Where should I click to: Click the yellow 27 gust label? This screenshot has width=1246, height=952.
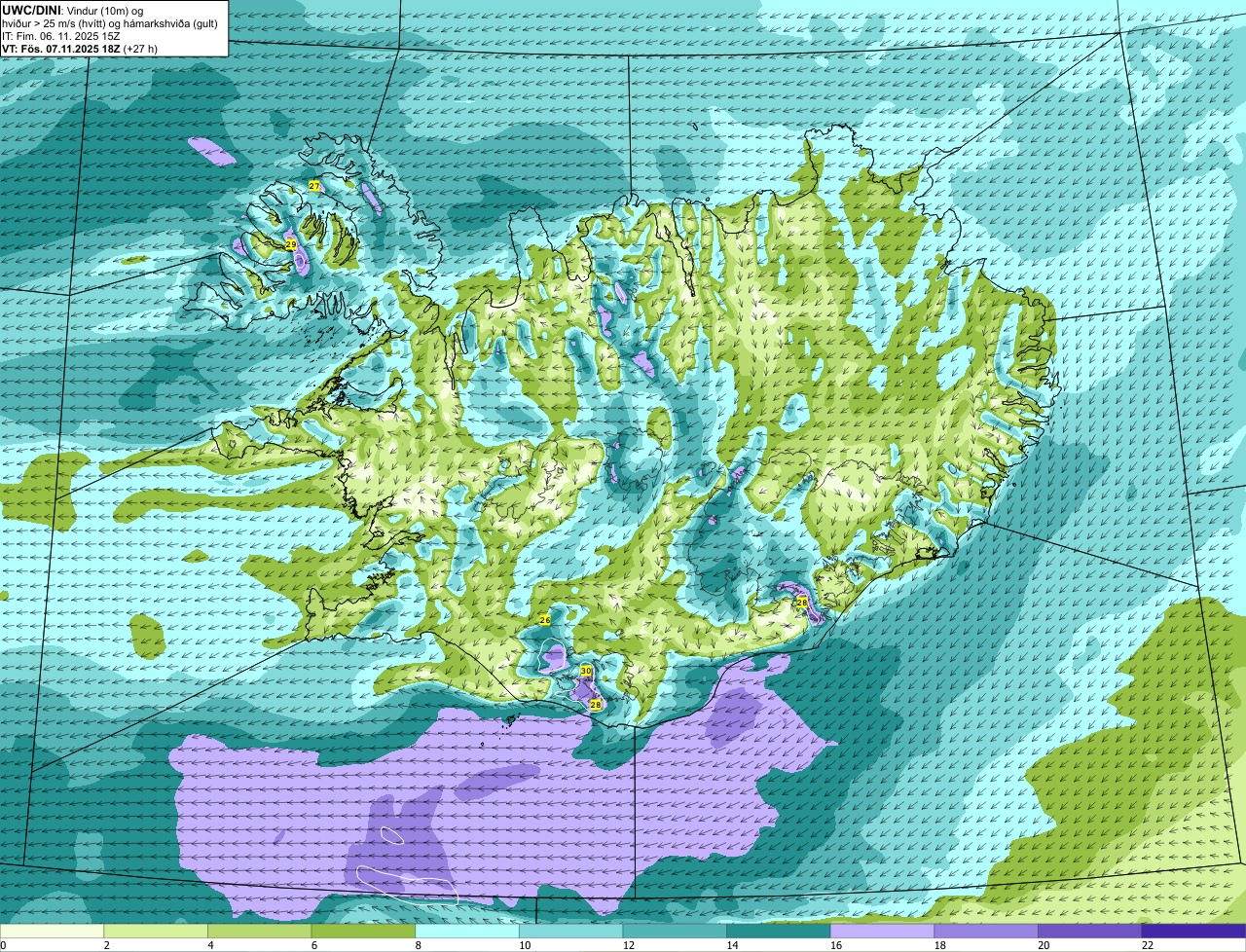pos(313,185)
